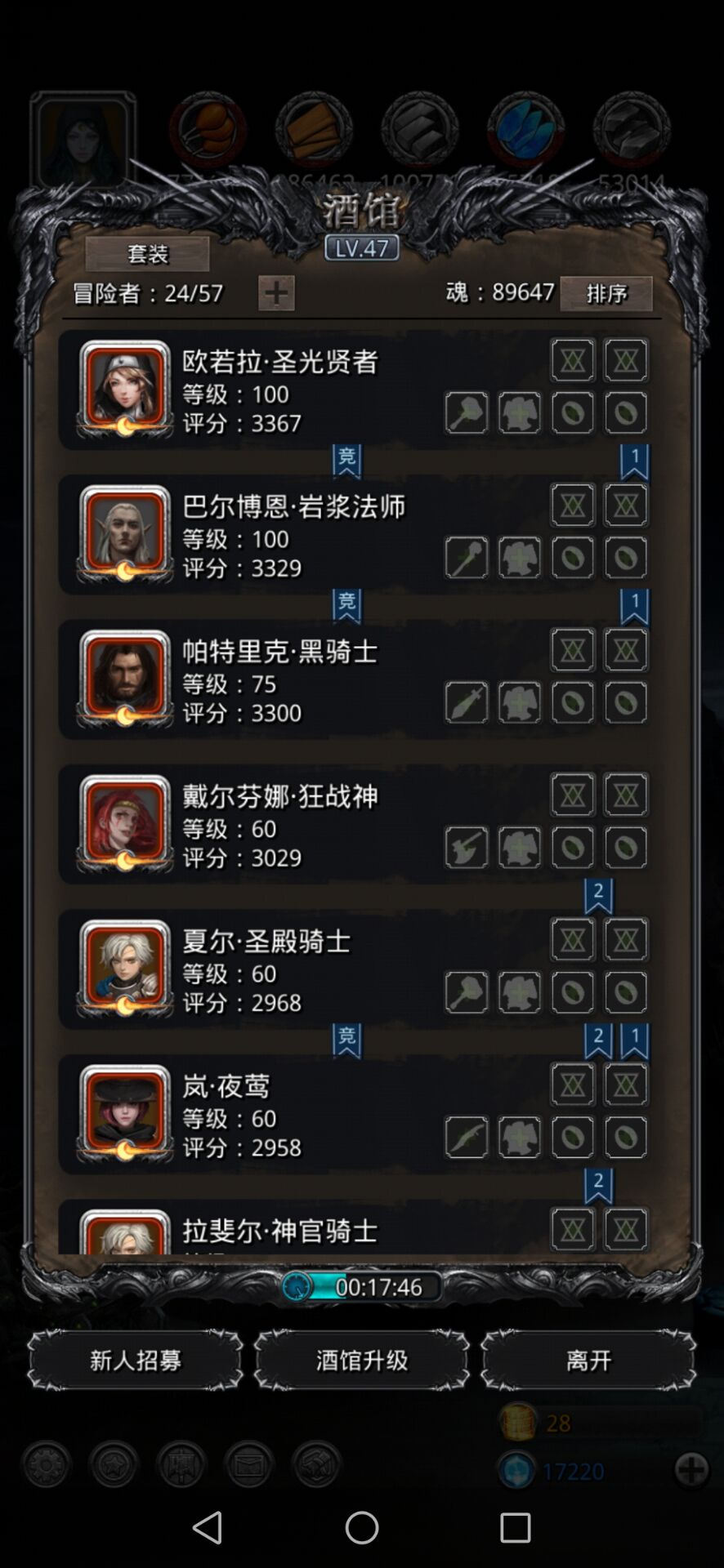
Task: Open the 排序 sort options
Action: click(x=606, y=293)
